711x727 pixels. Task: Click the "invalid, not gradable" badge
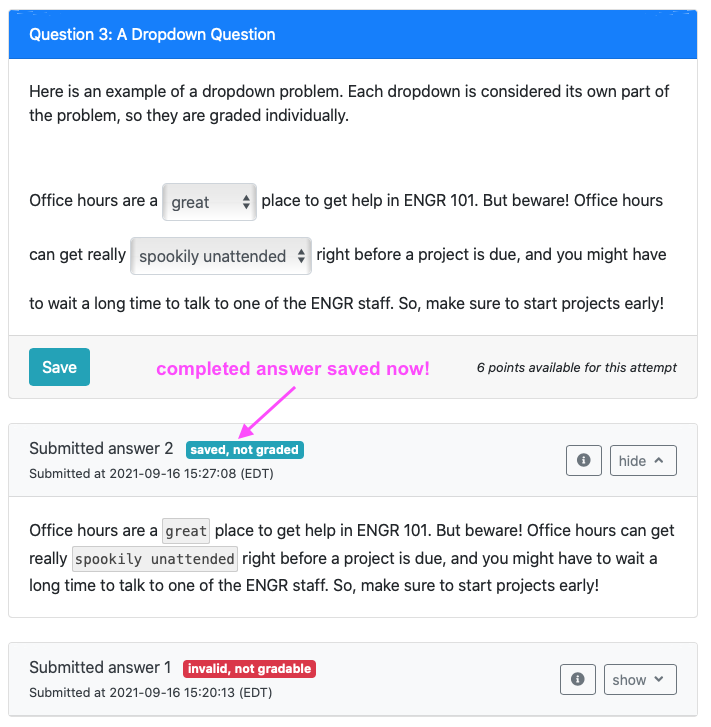coord(250,669)
